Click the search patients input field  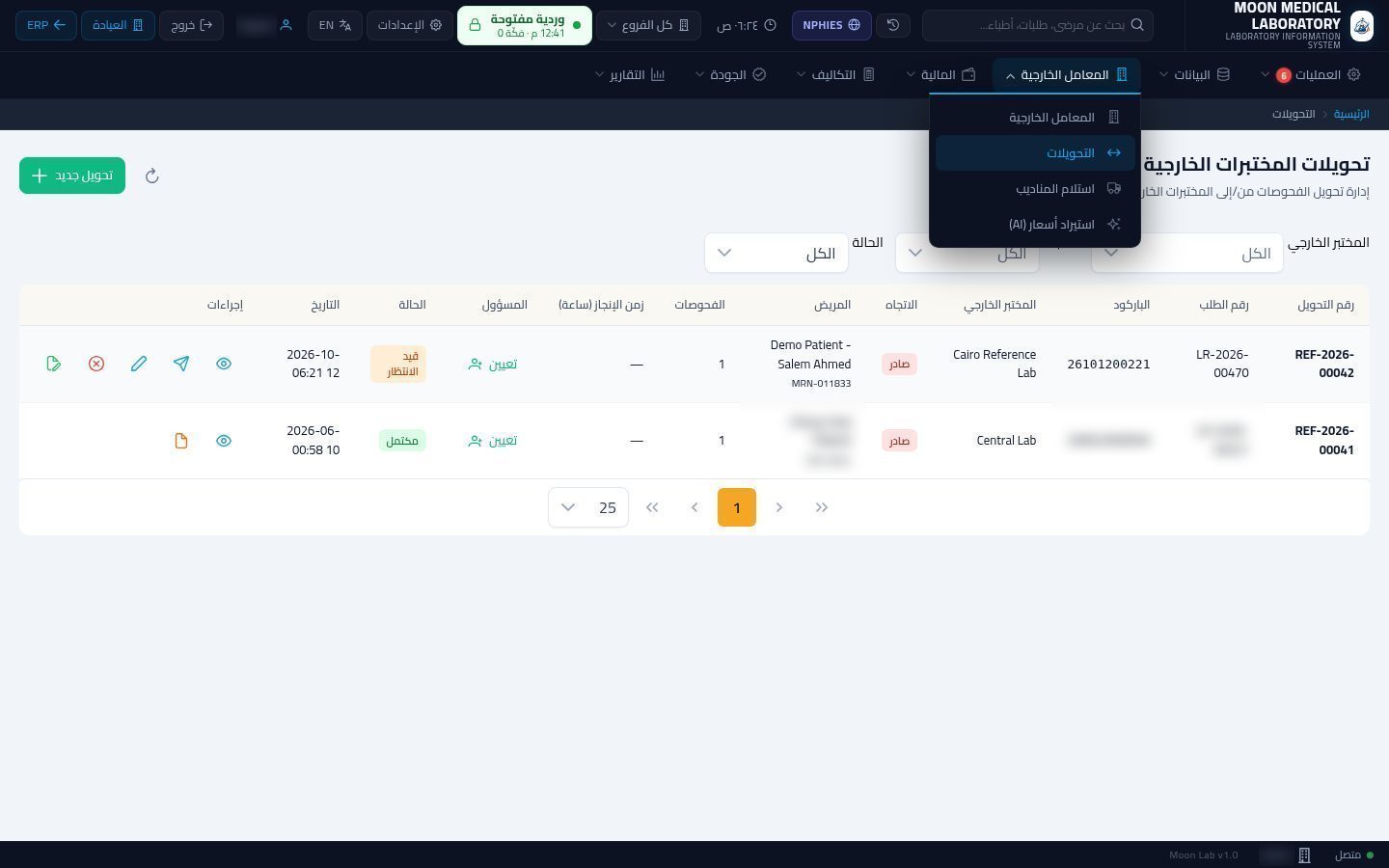tap(1038, 25)
